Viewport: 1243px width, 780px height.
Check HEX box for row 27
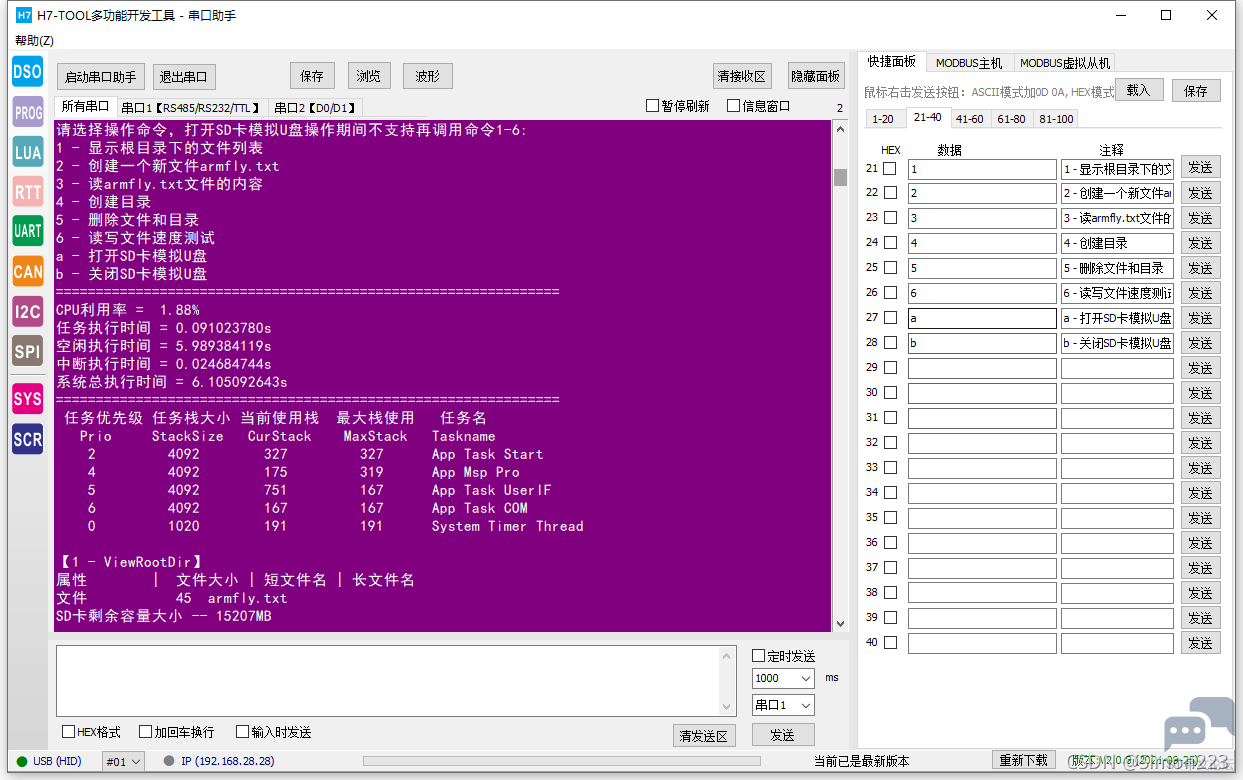(x=889, y=318)
